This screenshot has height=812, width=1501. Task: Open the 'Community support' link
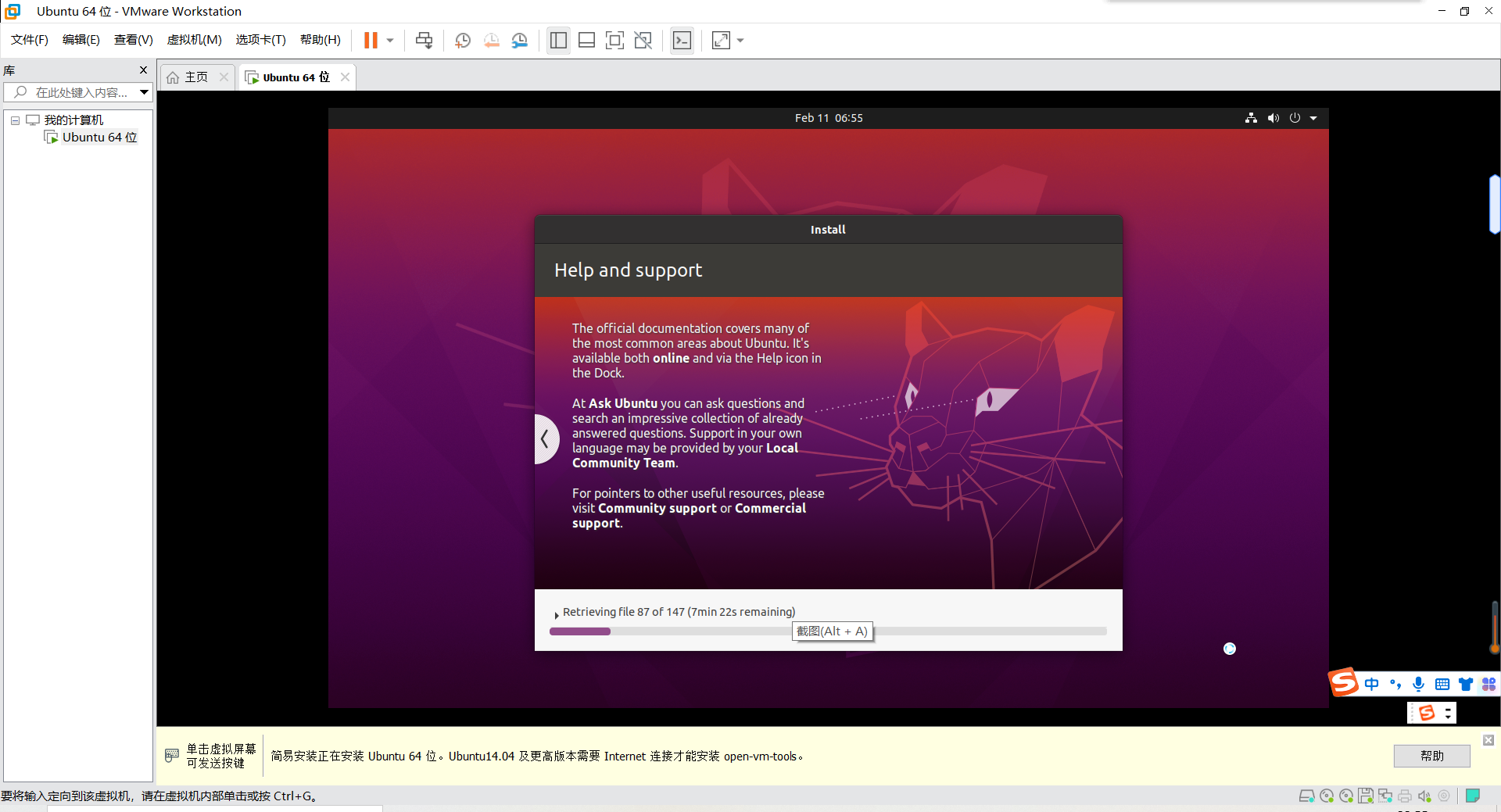[x=657, y=508]
